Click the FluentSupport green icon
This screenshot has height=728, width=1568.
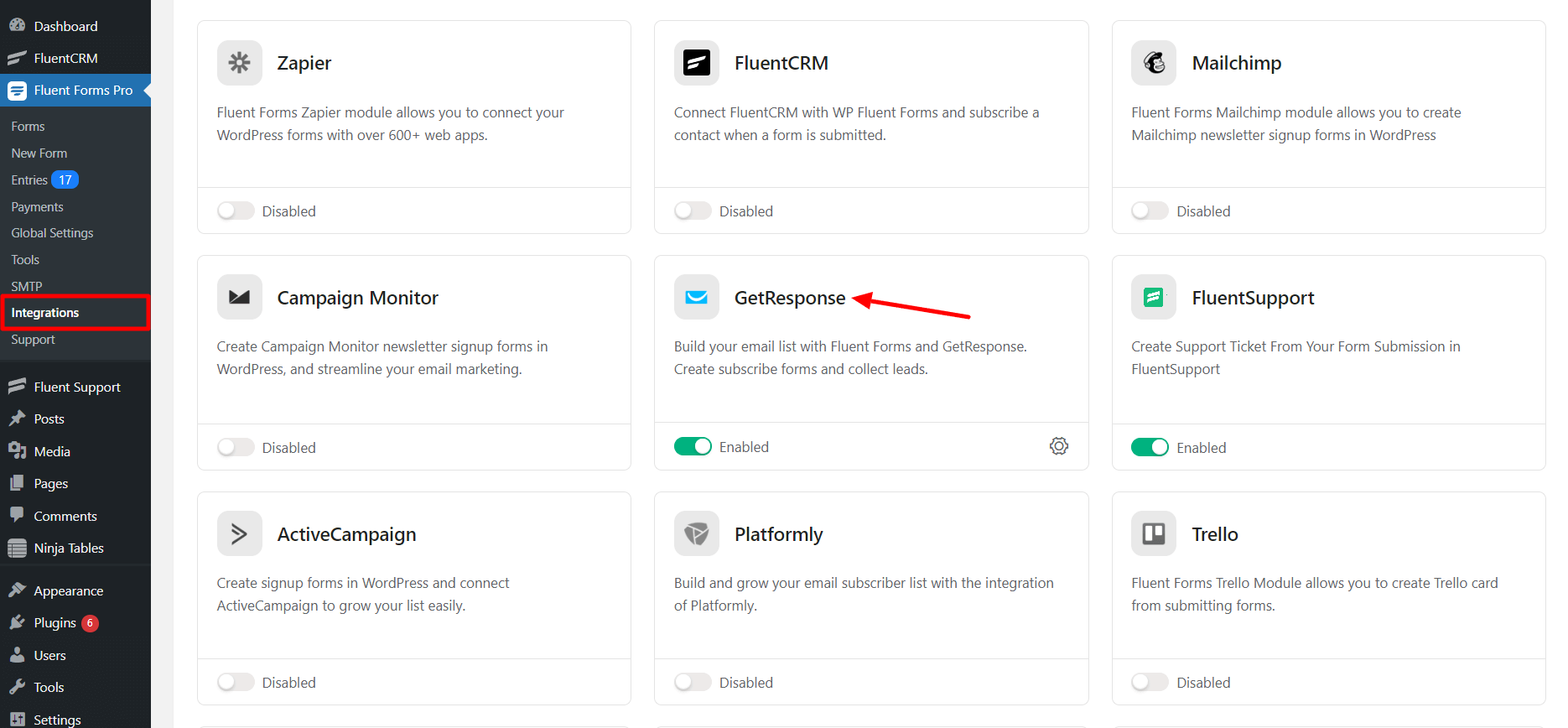click(1154, 298)
